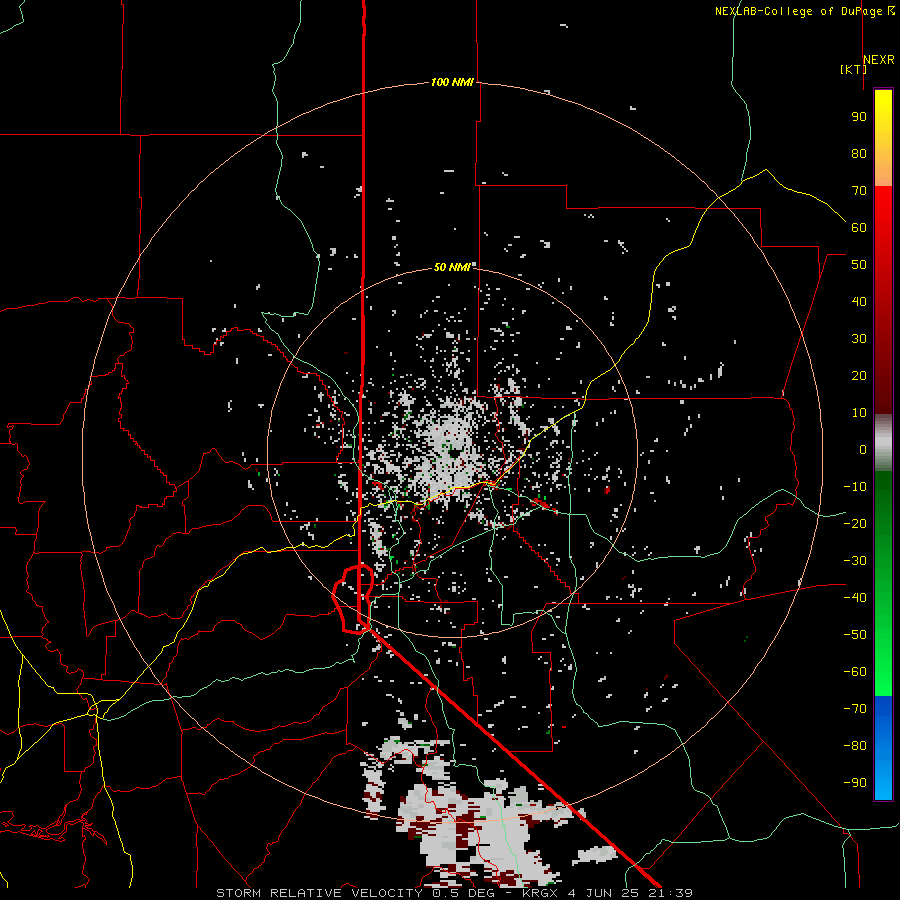Viewport: 900px width, 900px height.
Task: Click the 80 knot scale label
Action: 859,153
